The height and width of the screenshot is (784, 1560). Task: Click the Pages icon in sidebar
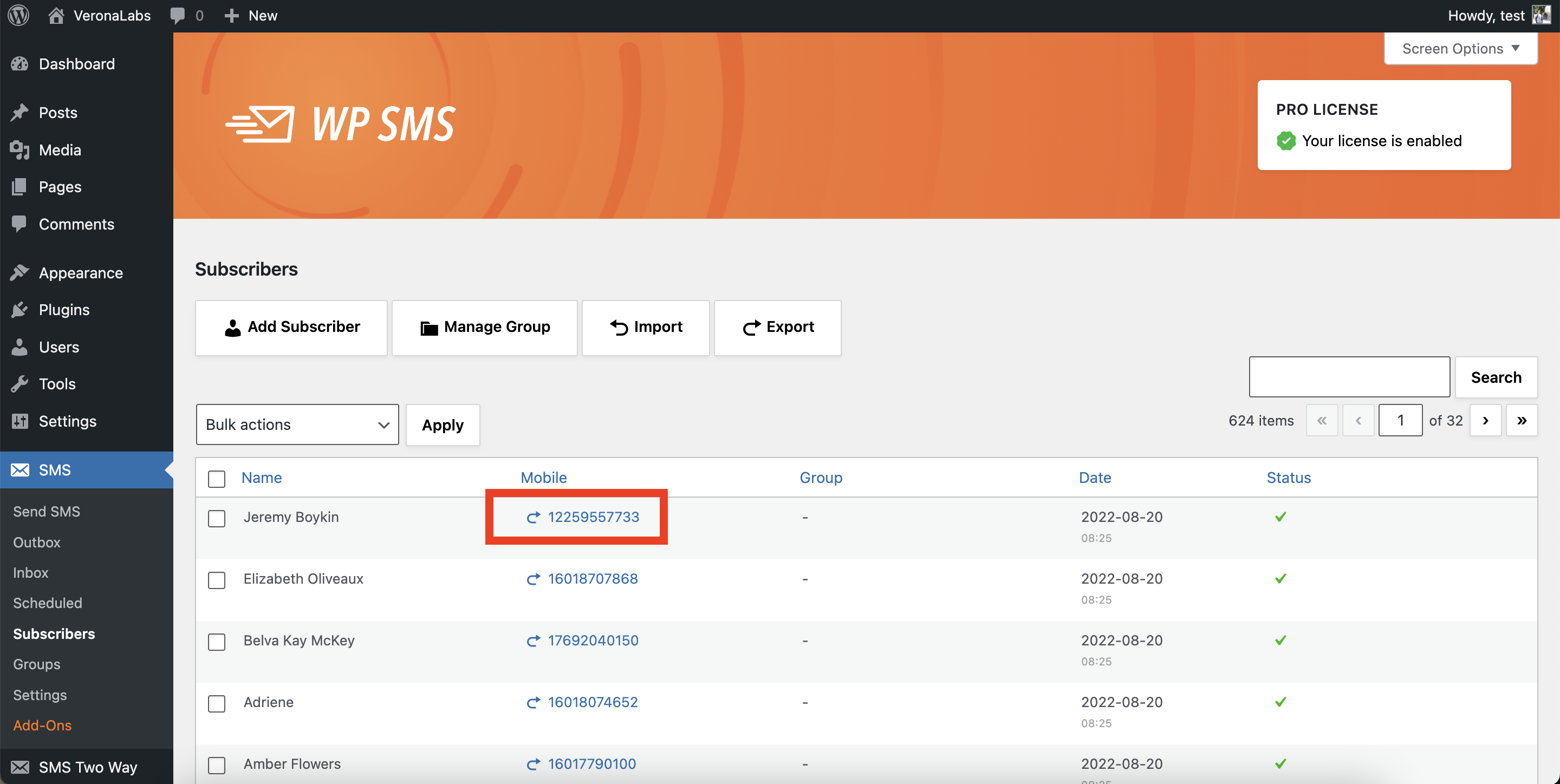(x=20, y=186)
